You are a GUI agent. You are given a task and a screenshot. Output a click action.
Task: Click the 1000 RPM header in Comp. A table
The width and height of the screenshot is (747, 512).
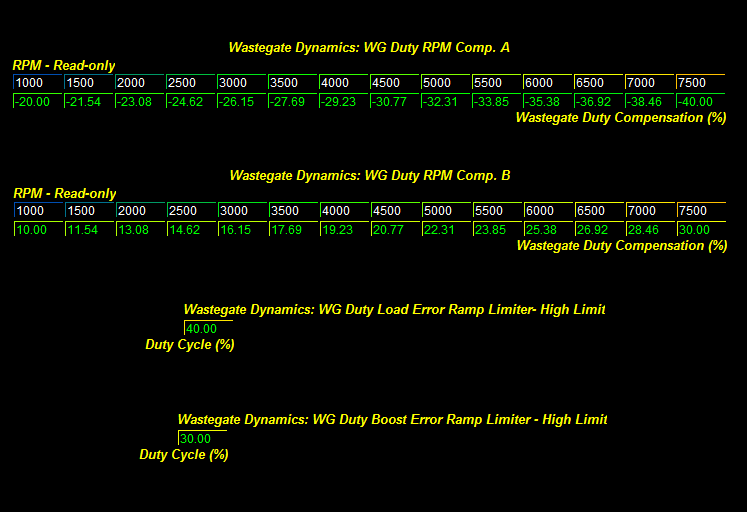tap(38, 82)
